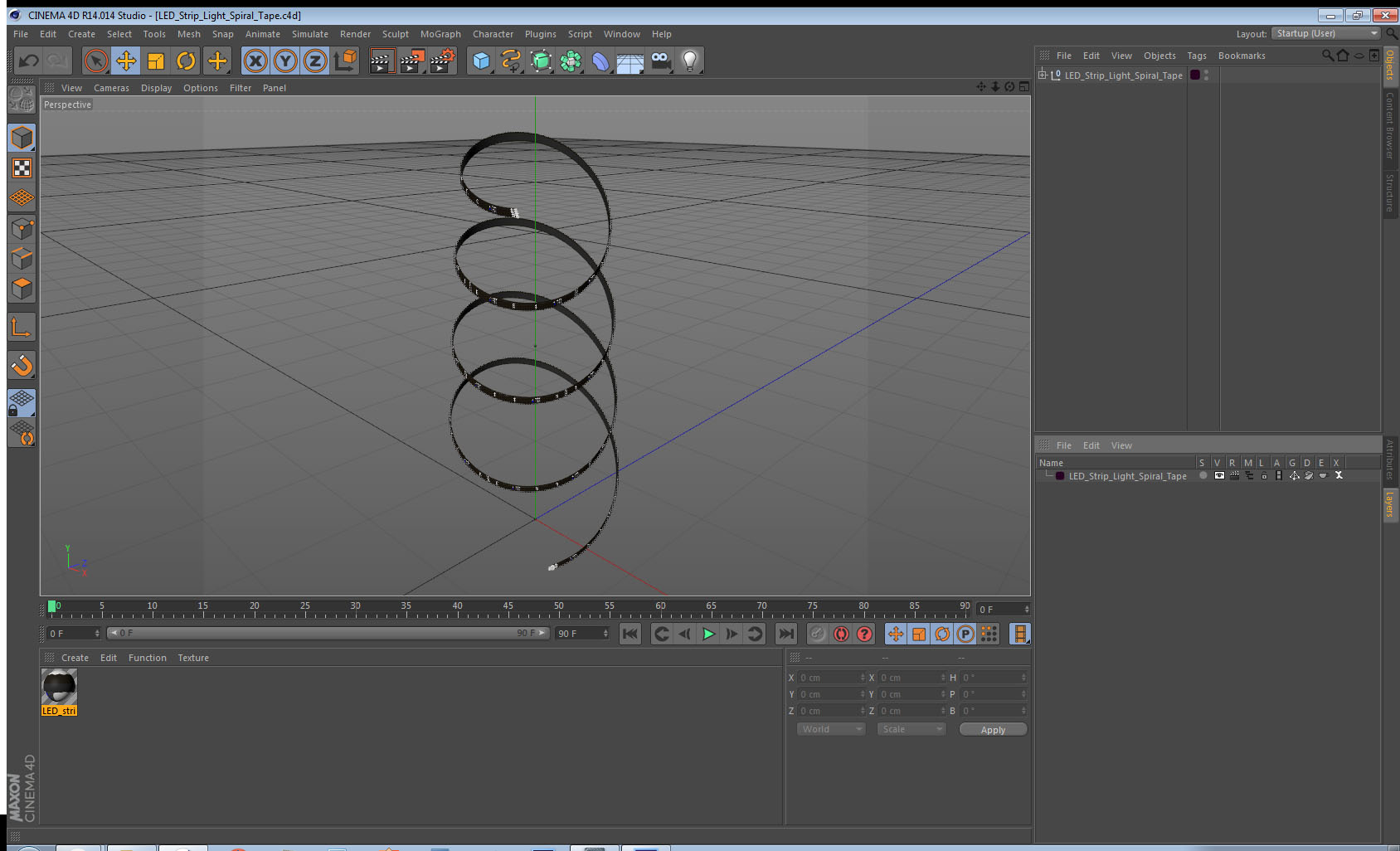Toggle layer Solo dot
The width and height of the screenshot is (1400, 851).
(1203, 475)
